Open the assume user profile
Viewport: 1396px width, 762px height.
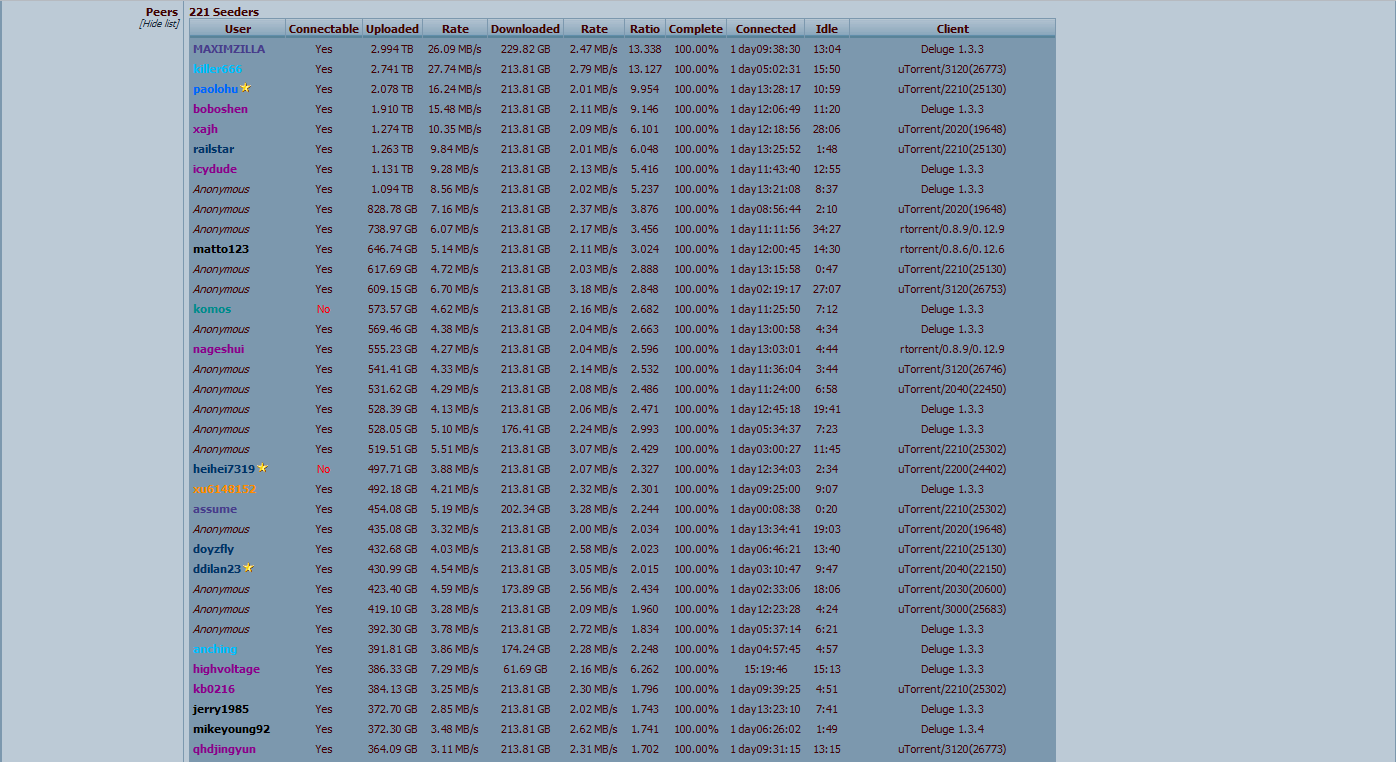coord(215,509)
